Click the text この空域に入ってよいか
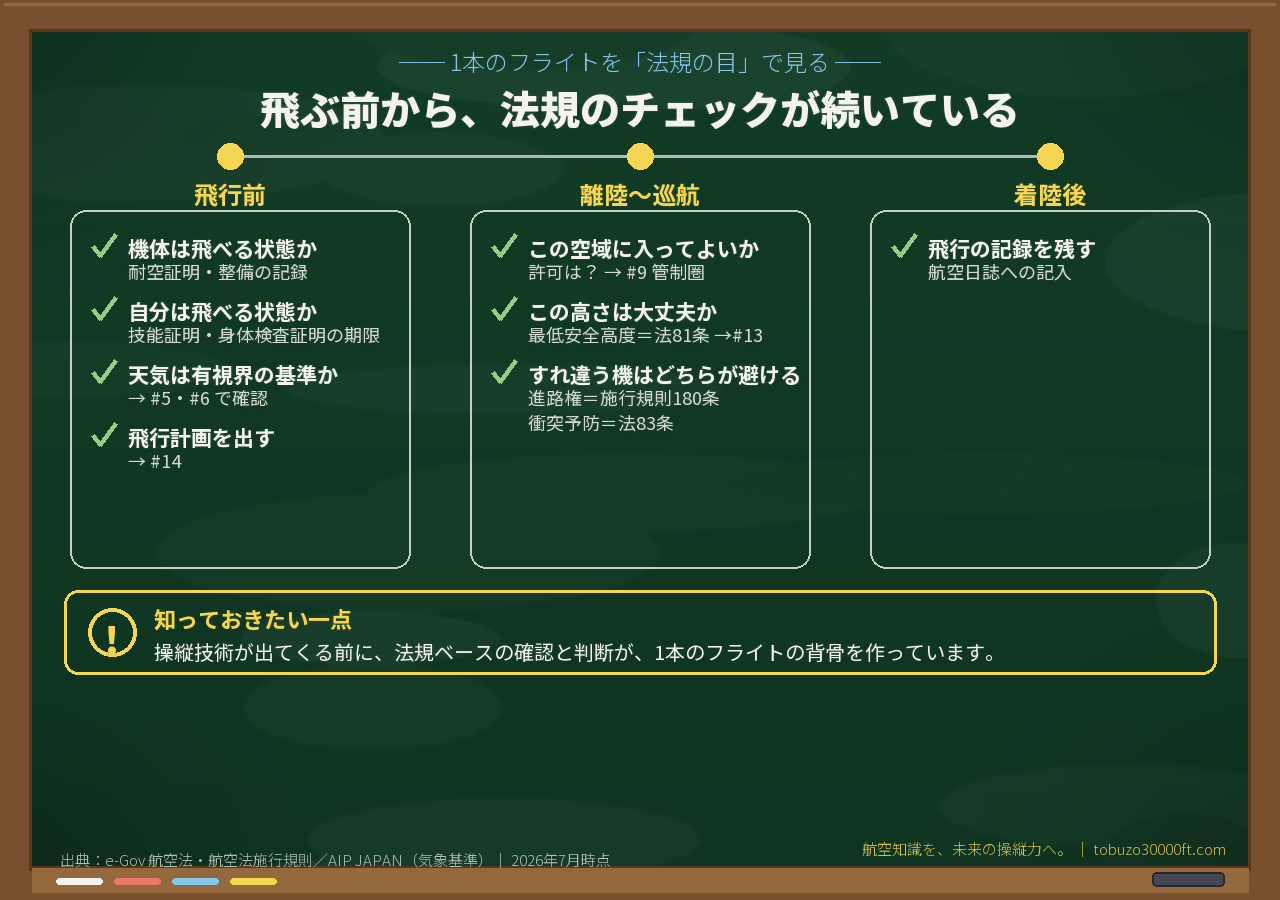 coord(644,249)
